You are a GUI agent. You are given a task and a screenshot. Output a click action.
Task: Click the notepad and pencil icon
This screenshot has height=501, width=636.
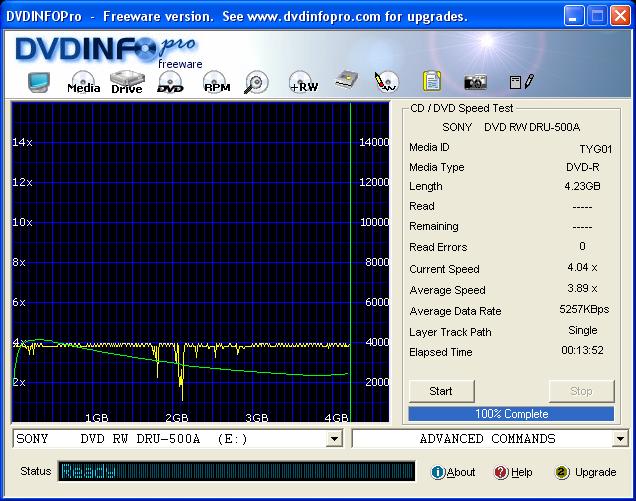click(522, 82)
